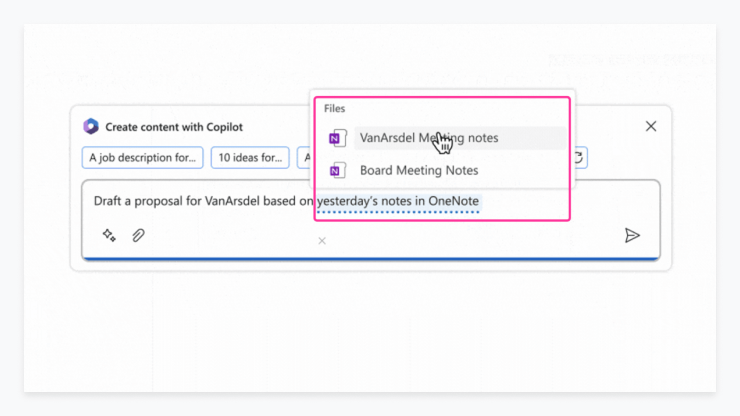Click the small gray x below the file popup
The height and width of the screenshot is (416, 740).
coord(322,241)
